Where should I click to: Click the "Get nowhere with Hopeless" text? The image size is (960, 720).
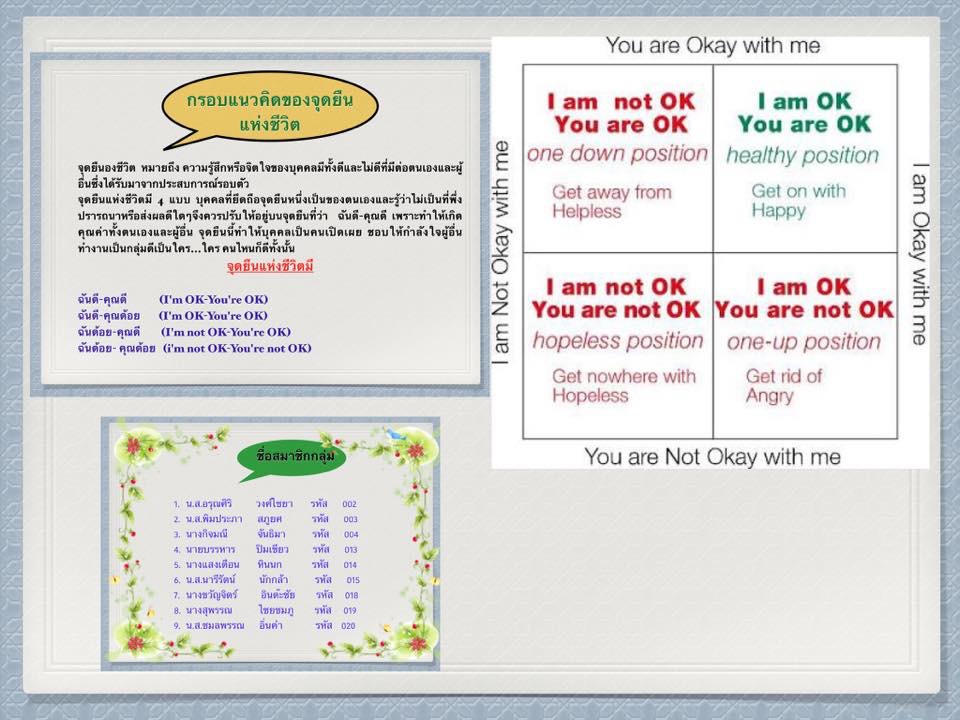click(624, 386)
